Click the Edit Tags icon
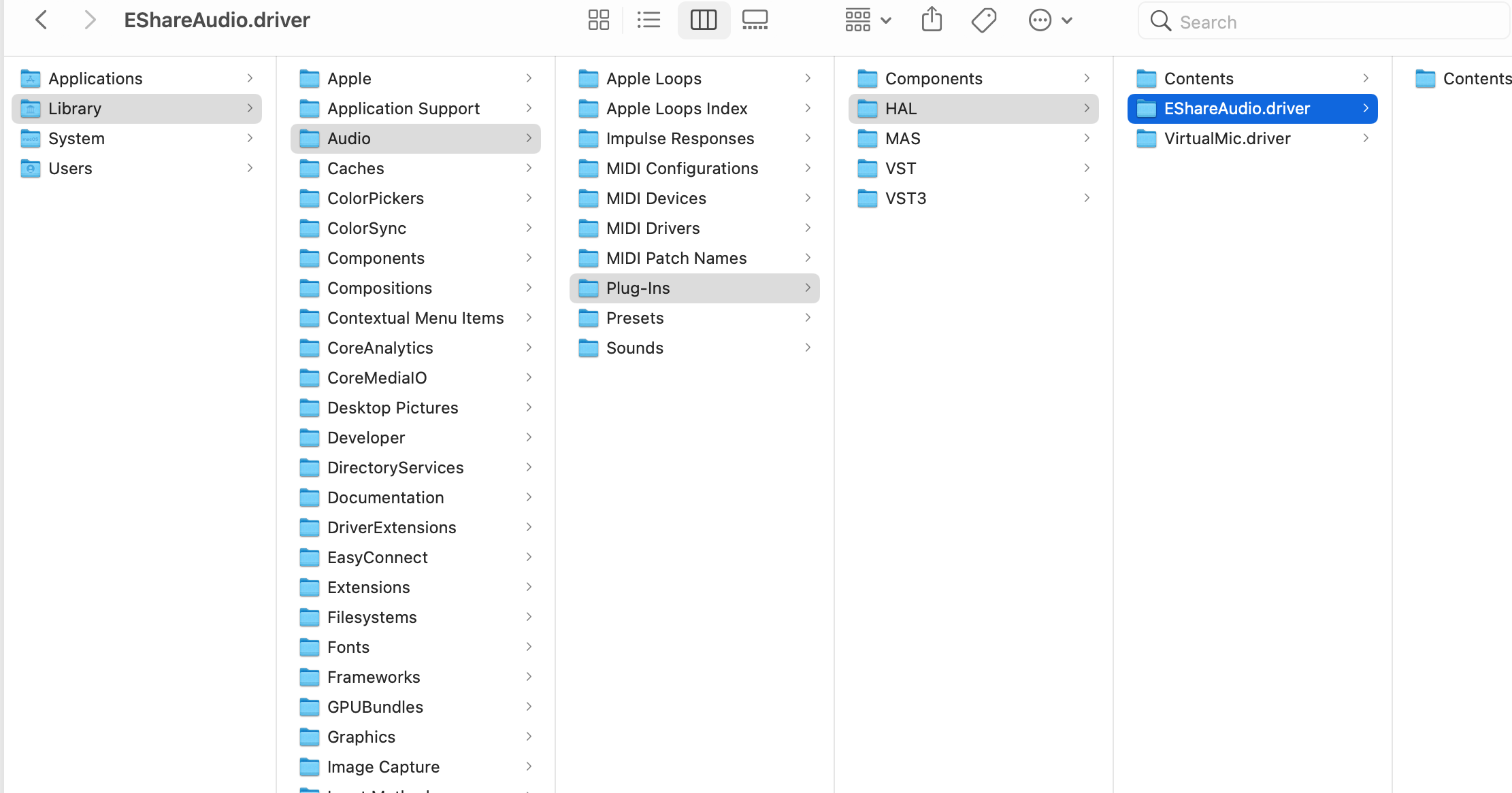Viewport: 1512px width, 793px height. [x=983, y=20]
